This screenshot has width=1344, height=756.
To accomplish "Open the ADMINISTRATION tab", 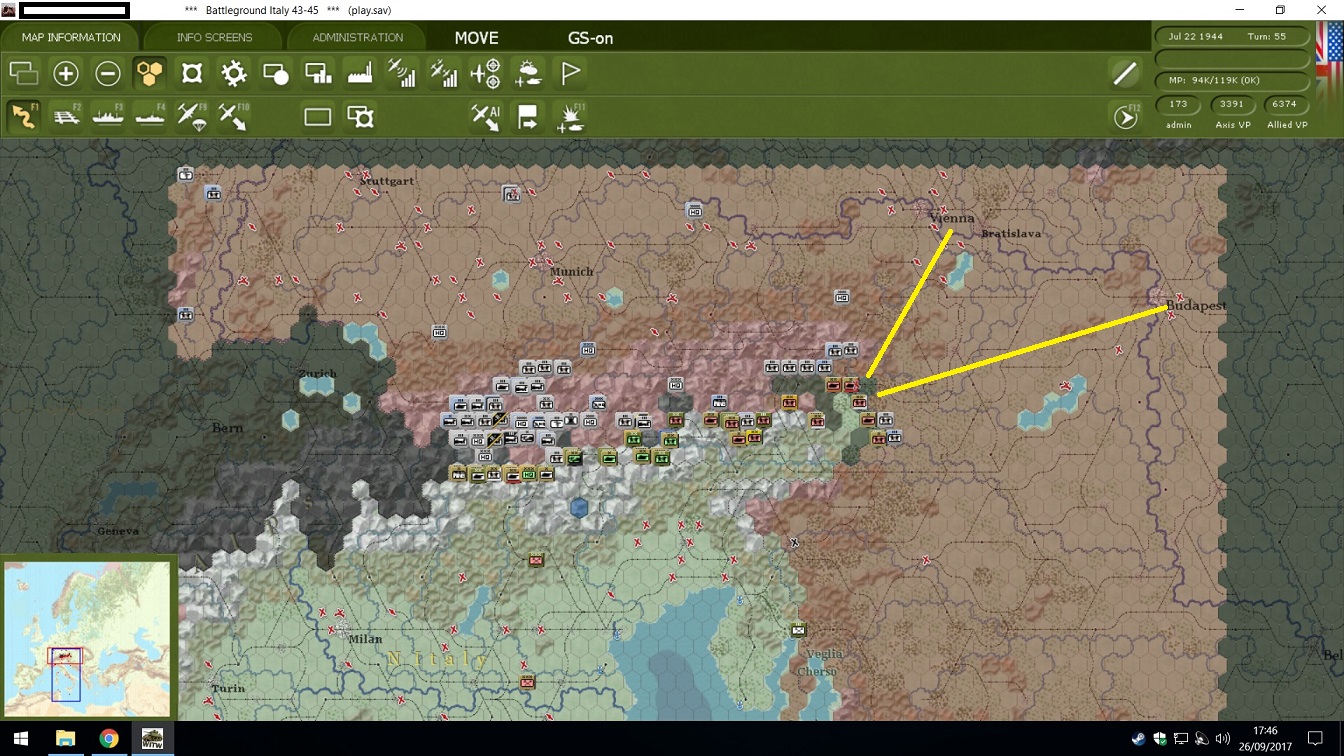I will 357,38.
